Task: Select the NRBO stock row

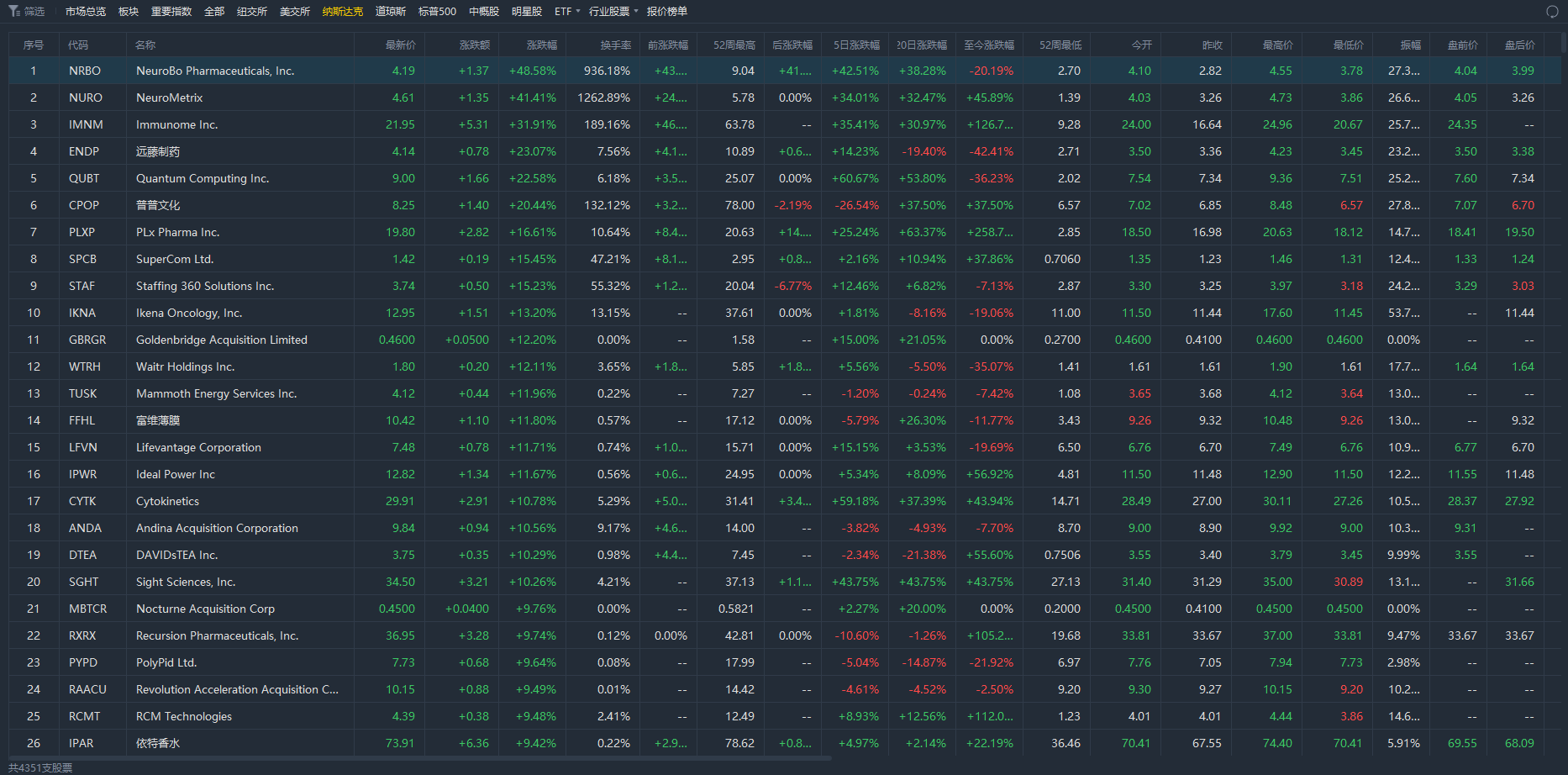Action: [785, 71]
